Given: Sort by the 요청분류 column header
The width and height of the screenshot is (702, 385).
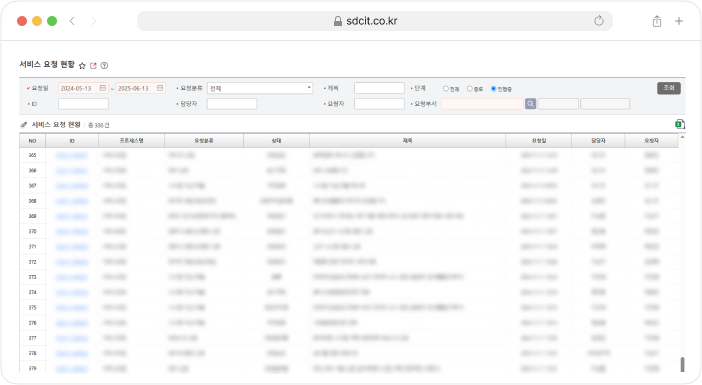Looking at the screenshot, I should coord(204,141).
